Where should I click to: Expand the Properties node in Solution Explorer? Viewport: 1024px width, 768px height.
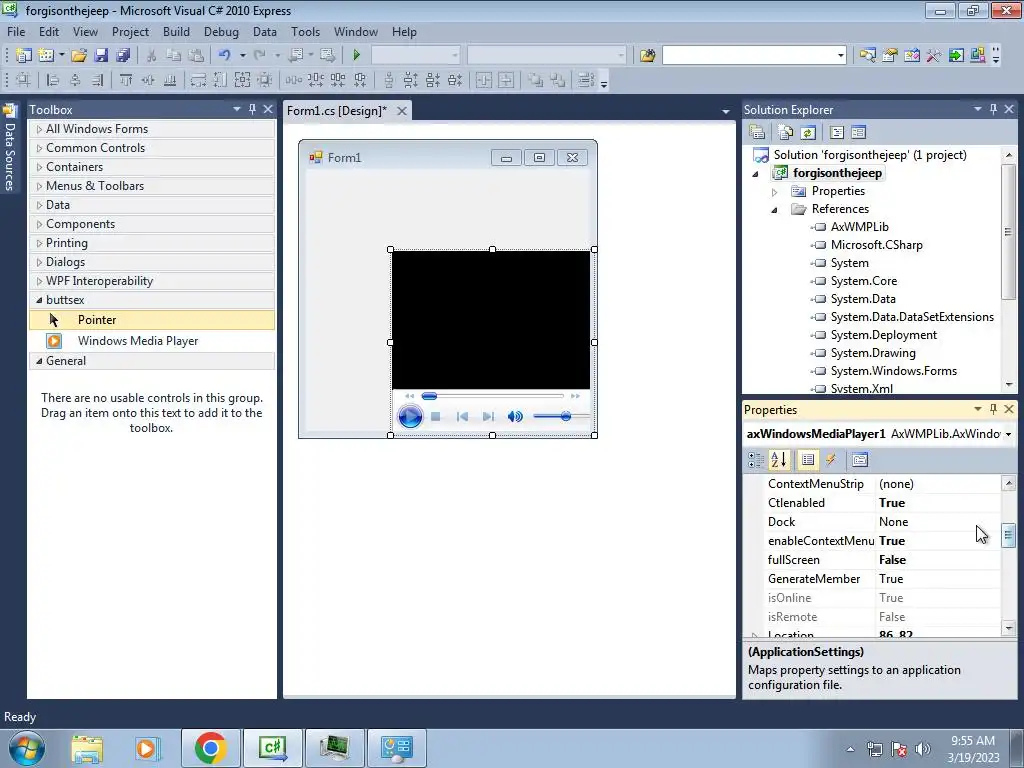coord(775,192)
